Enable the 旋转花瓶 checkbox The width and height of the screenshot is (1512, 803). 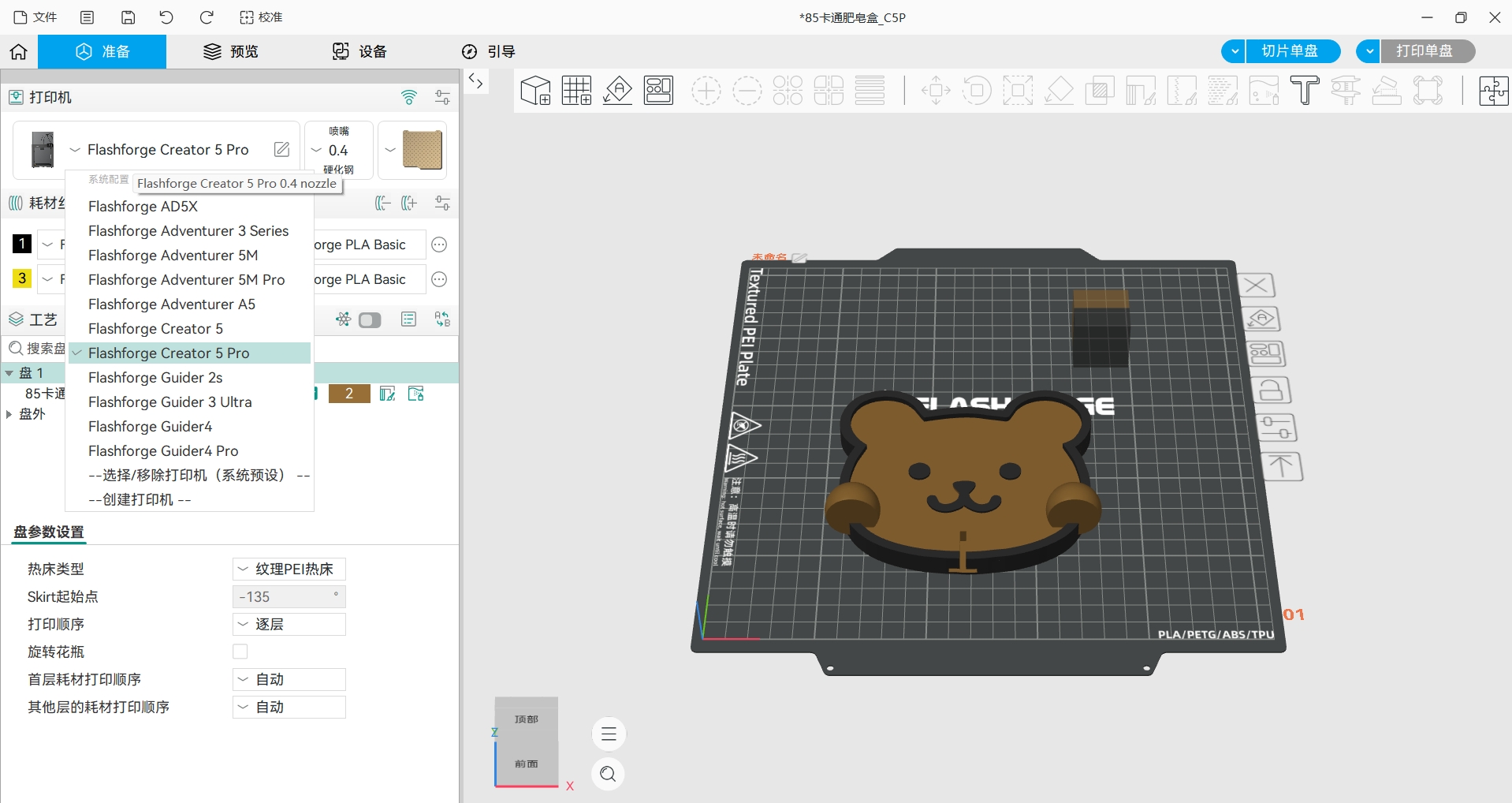point(240,652)
